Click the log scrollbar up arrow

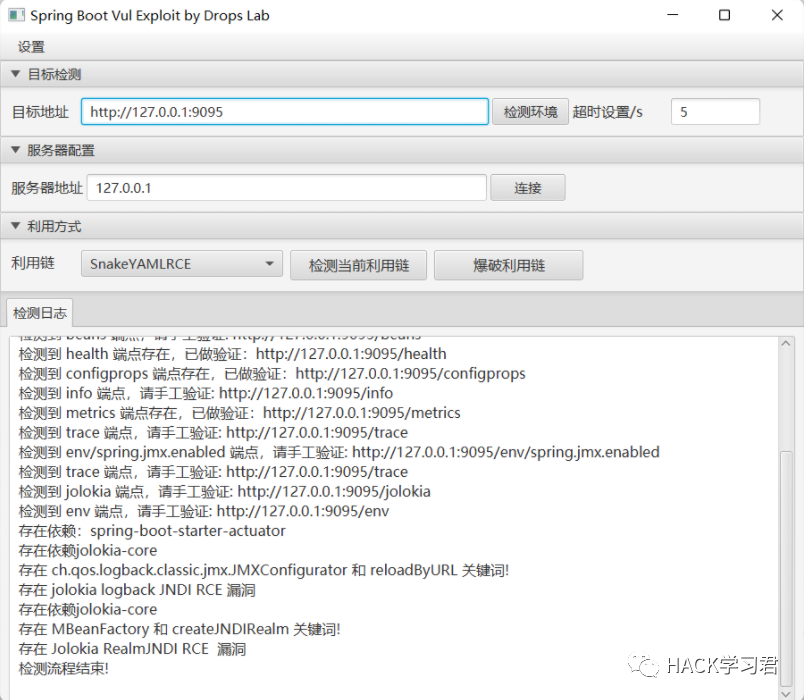click(786, 344)
